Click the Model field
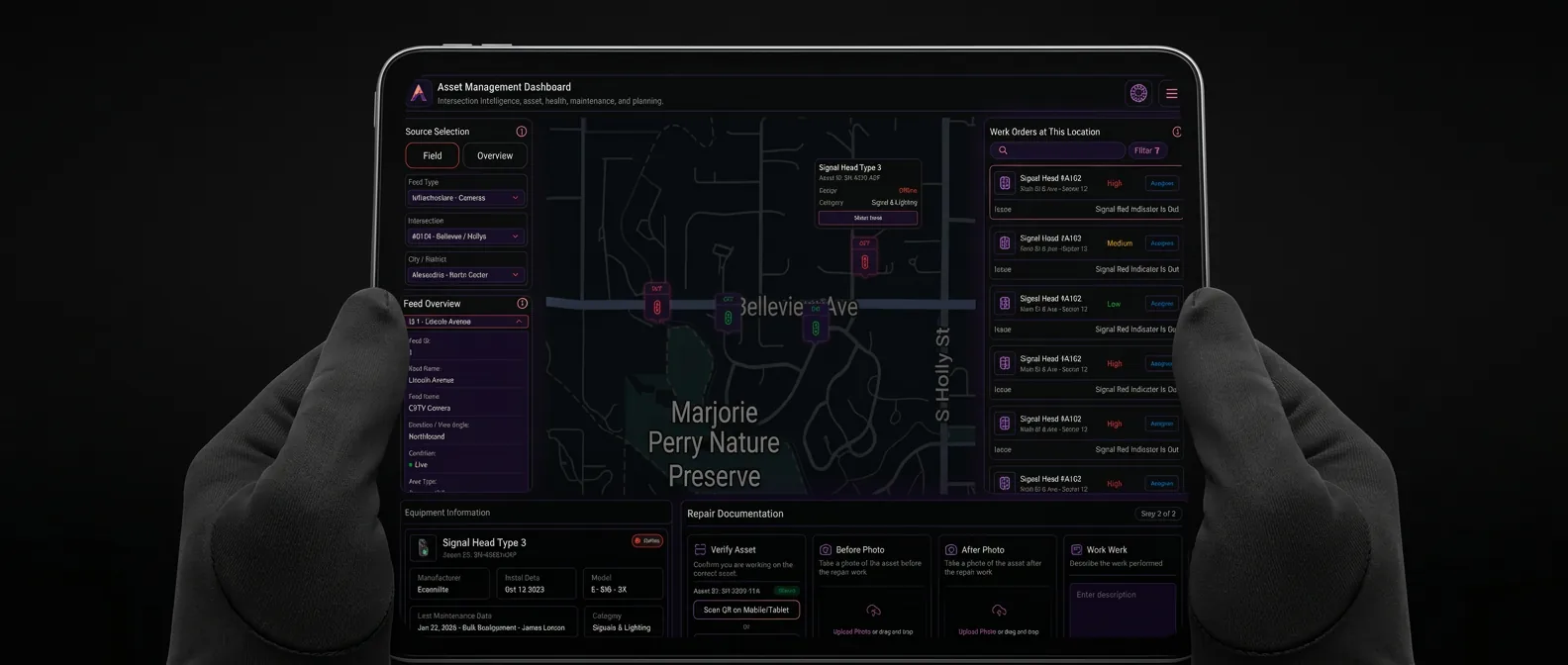This screenshot has height=665, width=1568. click(x=623, y=584)
